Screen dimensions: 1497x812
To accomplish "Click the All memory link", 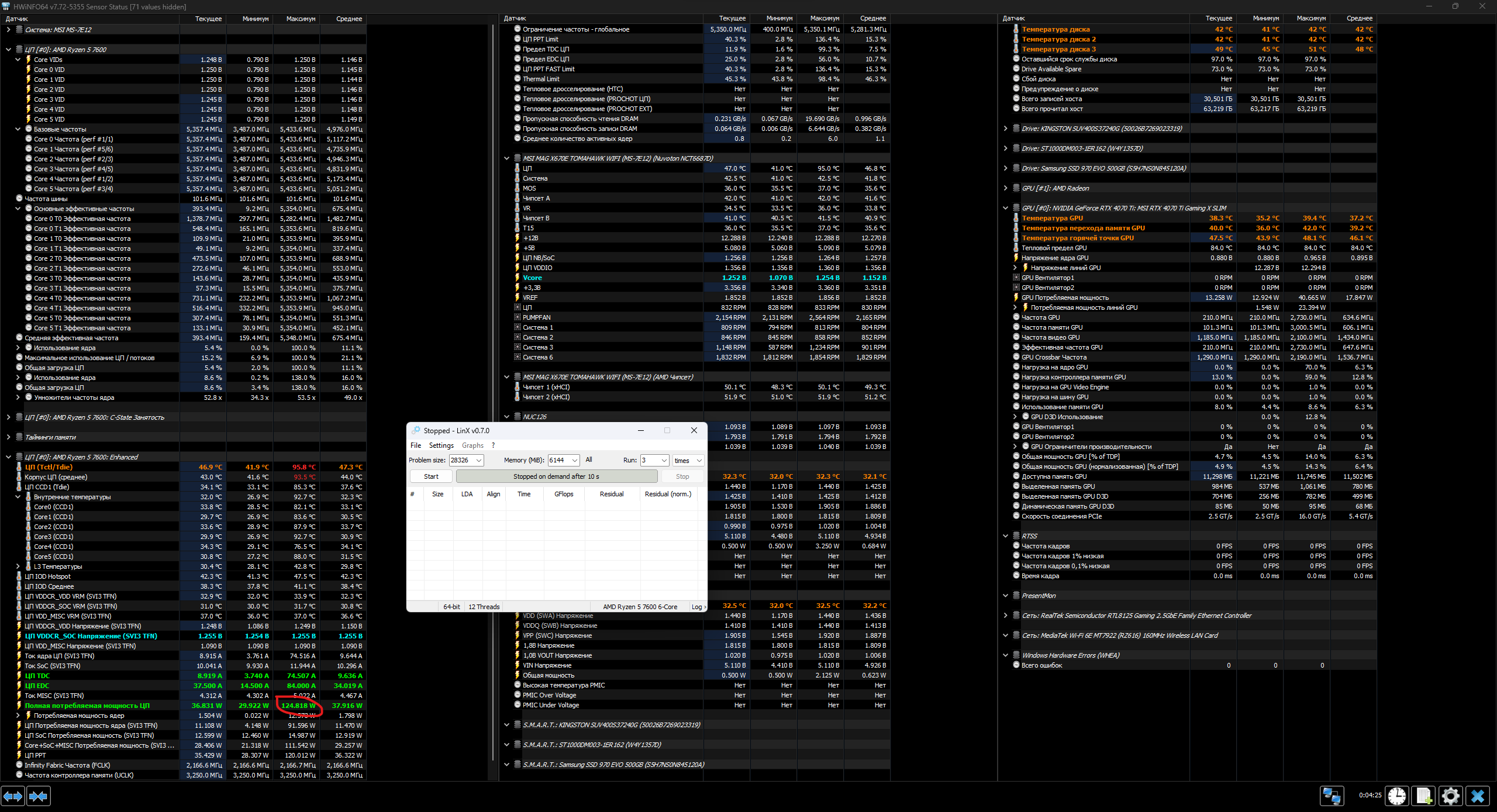I will (x=589, y=459).
